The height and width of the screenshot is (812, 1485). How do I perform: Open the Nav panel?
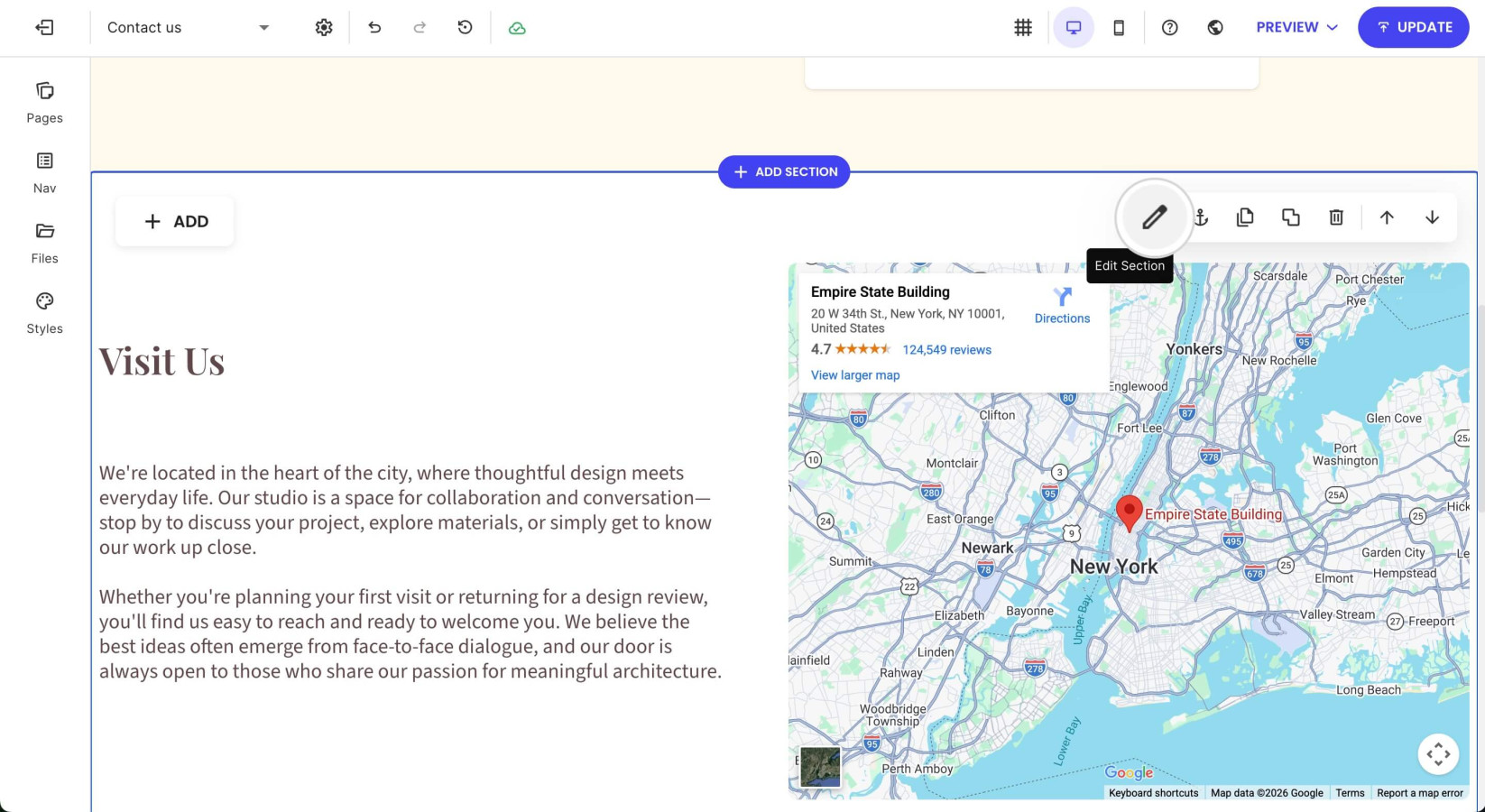44,173
